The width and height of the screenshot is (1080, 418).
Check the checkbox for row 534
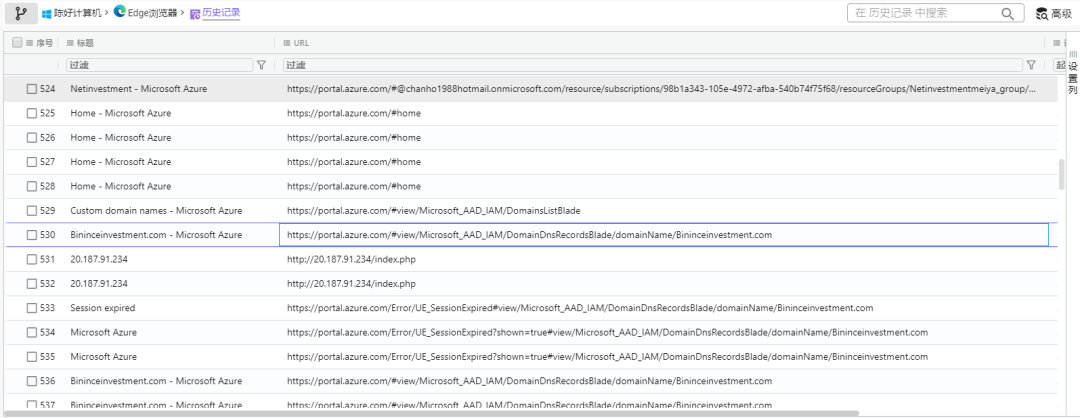(32, 333)
